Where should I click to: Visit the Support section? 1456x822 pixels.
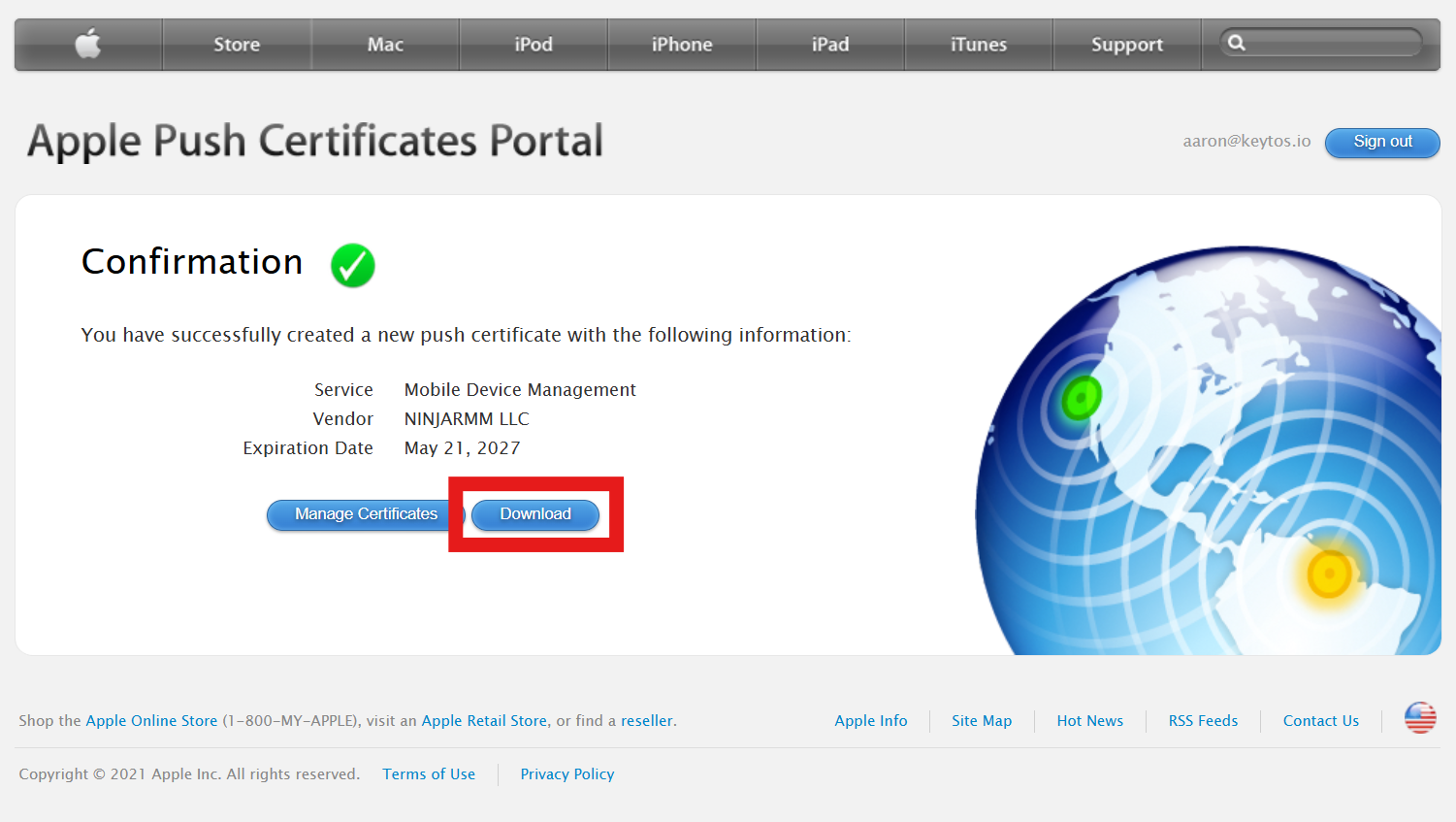tap(1127, 45)
